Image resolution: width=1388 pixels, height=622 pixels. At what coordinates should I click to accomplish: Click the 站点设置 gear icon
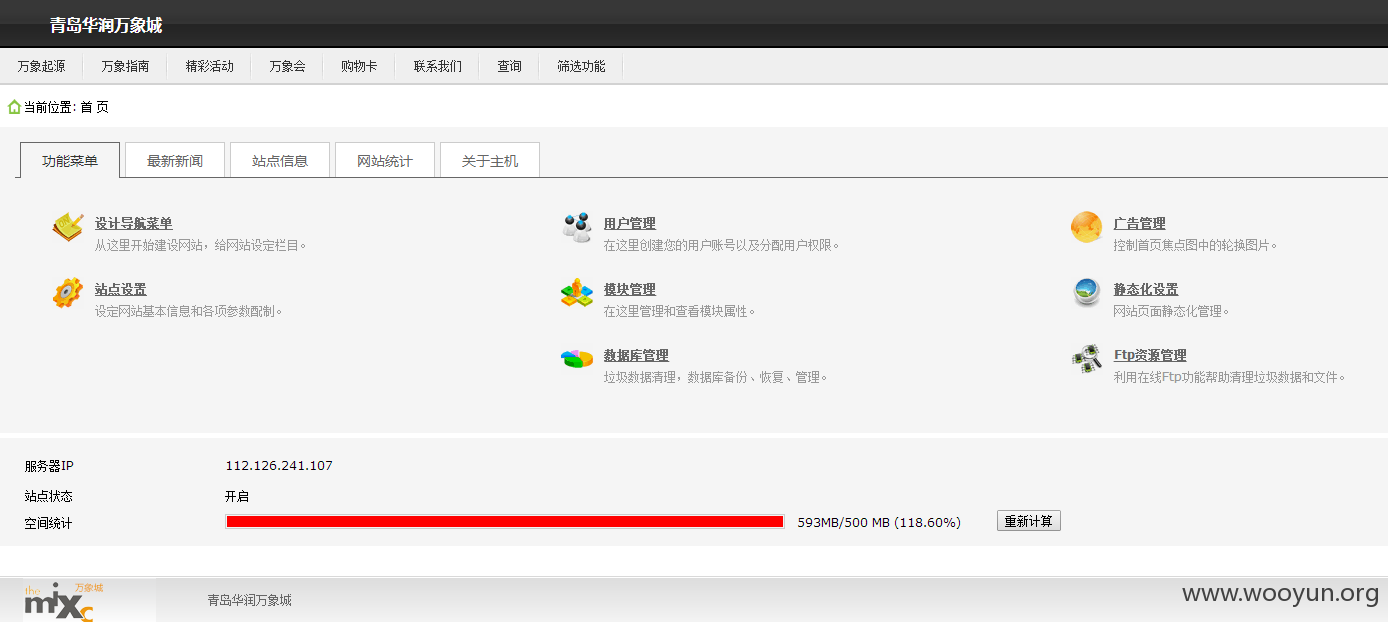[x=67, y=293]
